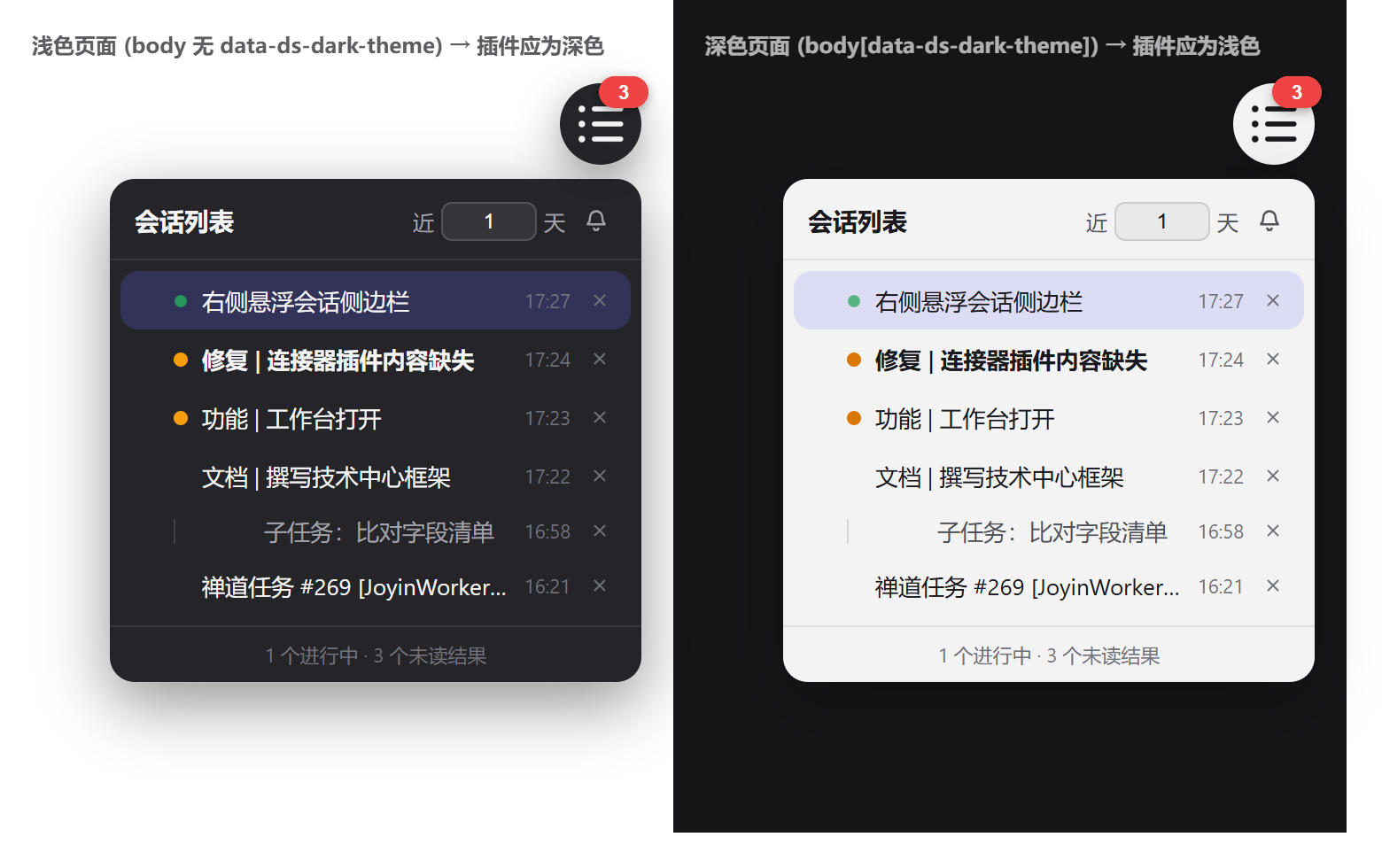The width and height of the screenshot is (1382, 868).
Task: Click 会话列表 title in light panel
Action: tap(858, 221)
